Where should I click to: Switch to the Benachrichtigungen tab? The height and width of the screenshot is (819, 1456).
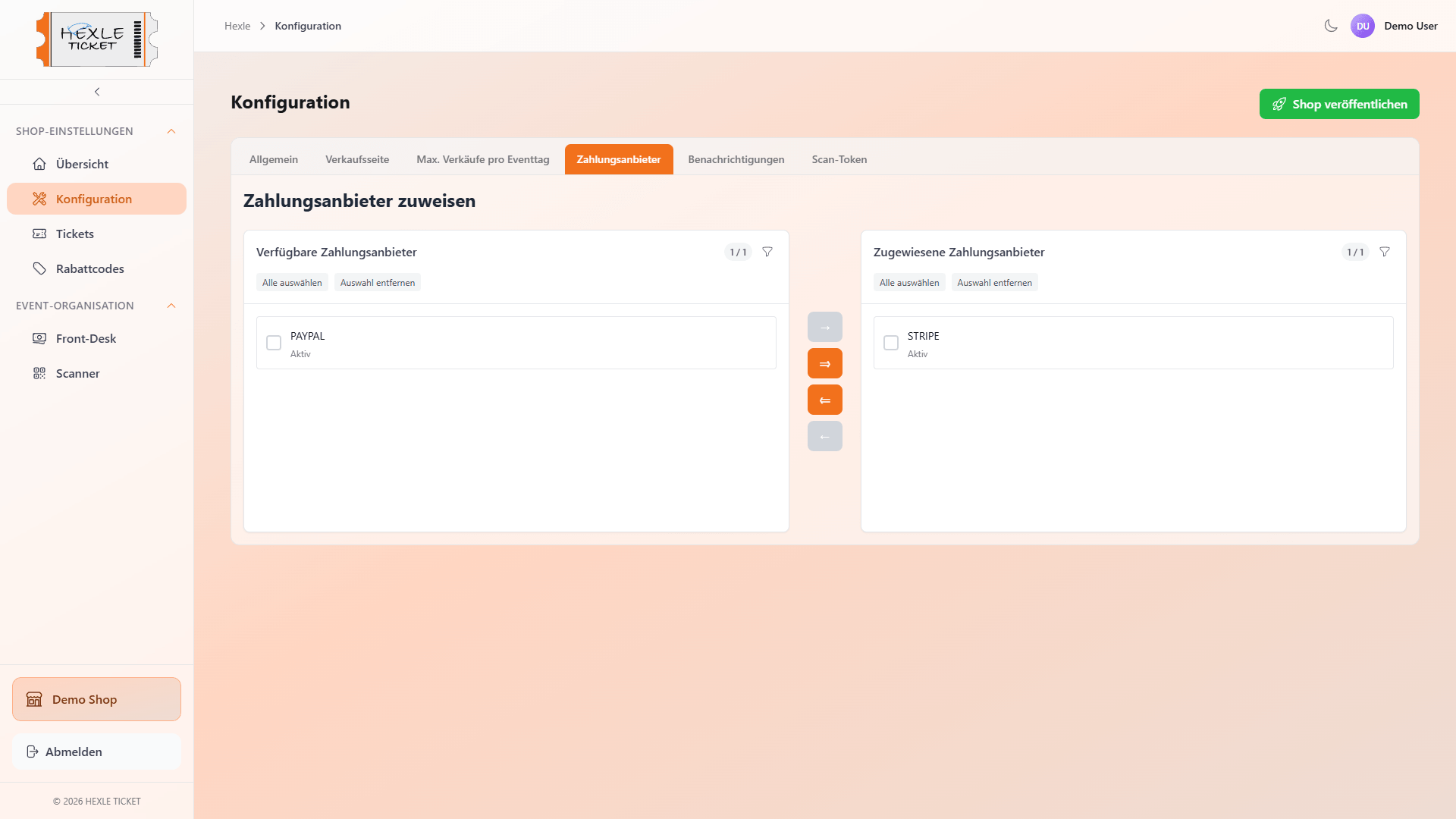tap(736, 159)
